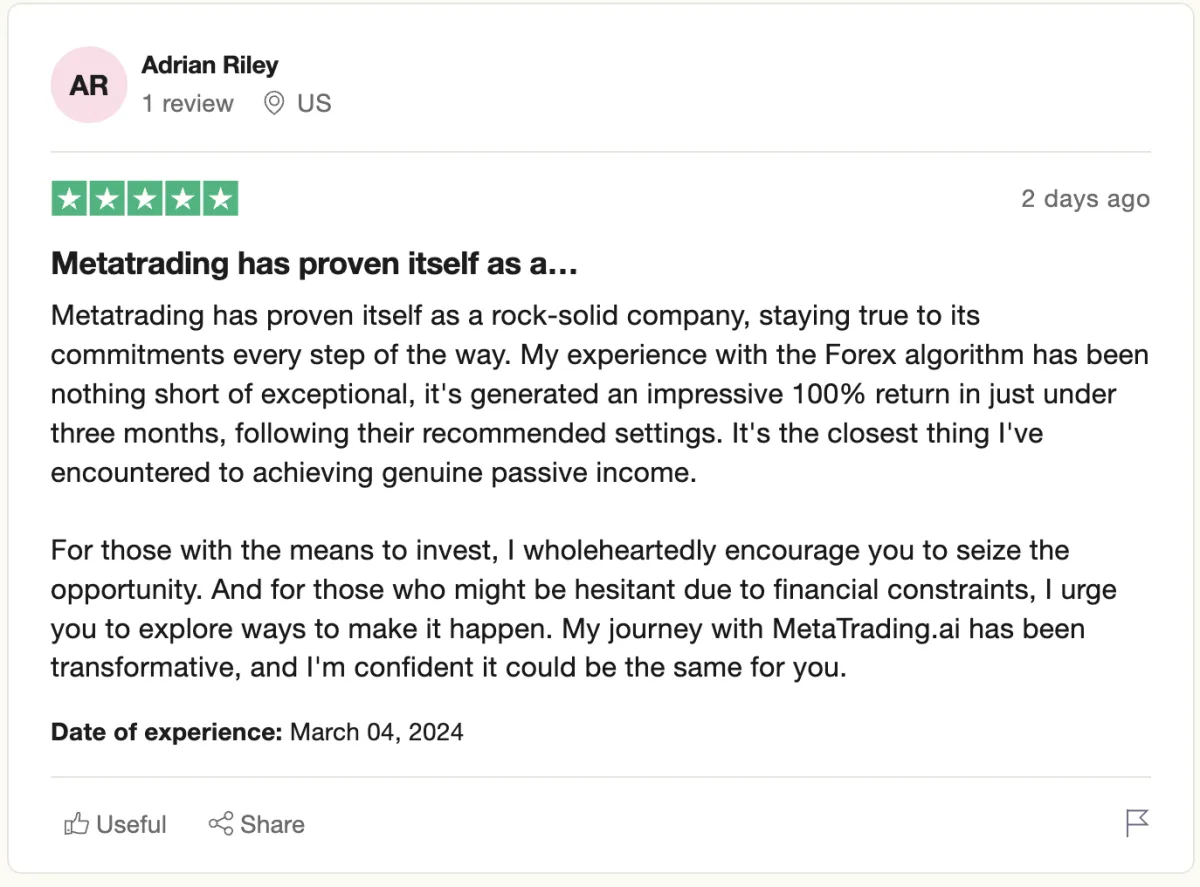1200x887 pixels.
Task: Open Adrian Riley's reviewer profile name
Action: click(210, 65)
